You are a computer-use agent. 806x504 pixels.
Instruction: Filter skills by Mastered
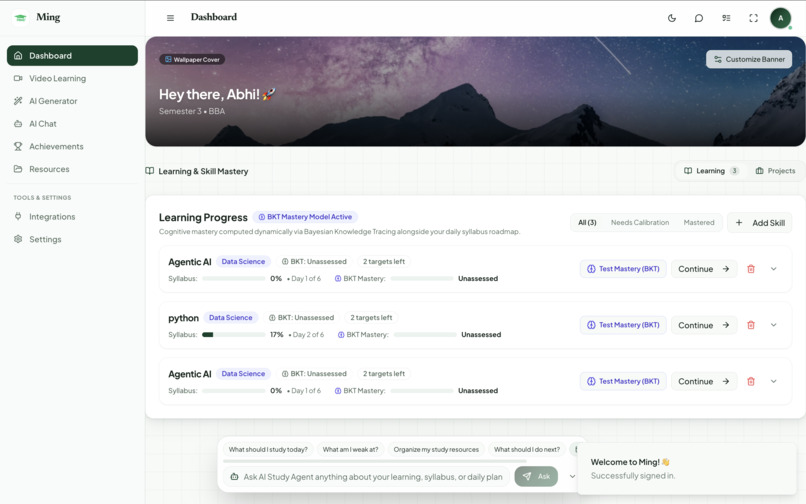point(699,223)
